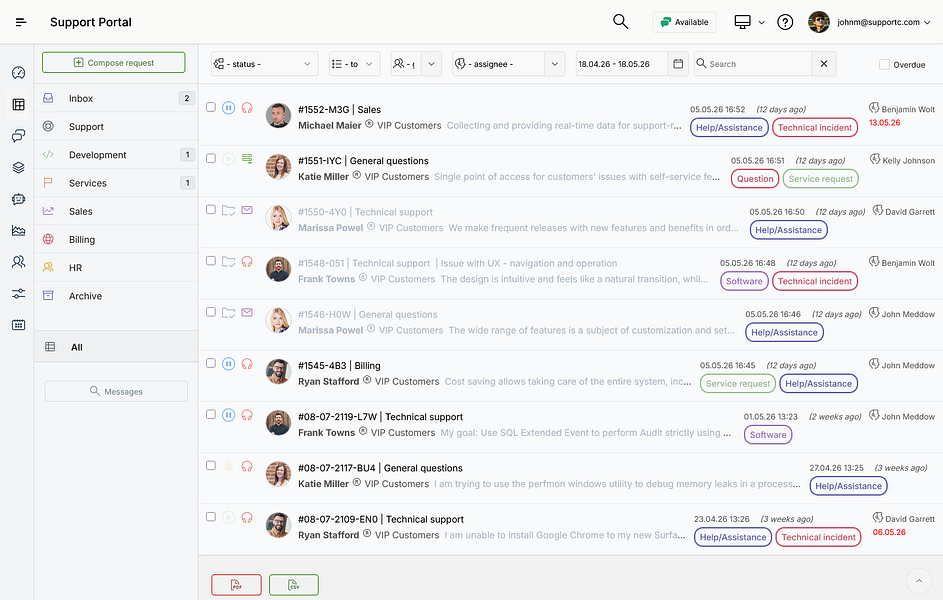This screenshot has height=600, width=943.
Task: Select checkbox for ticket #1551-IYC
Action: pos(210,158)
